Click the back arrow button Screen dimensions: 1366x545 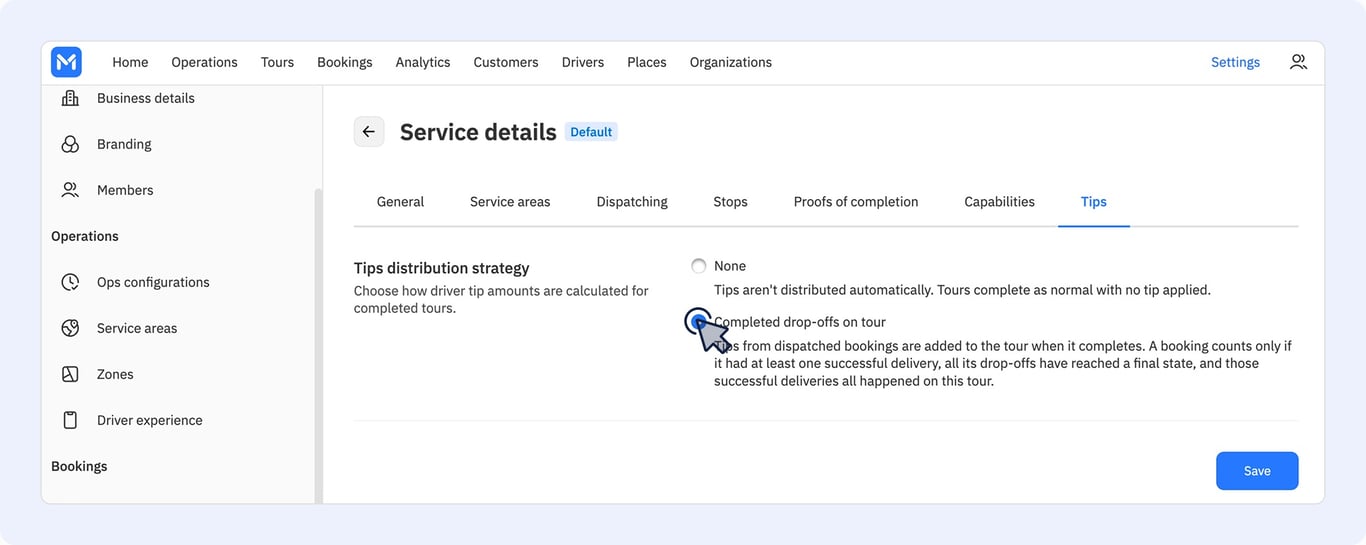(369, 132)
